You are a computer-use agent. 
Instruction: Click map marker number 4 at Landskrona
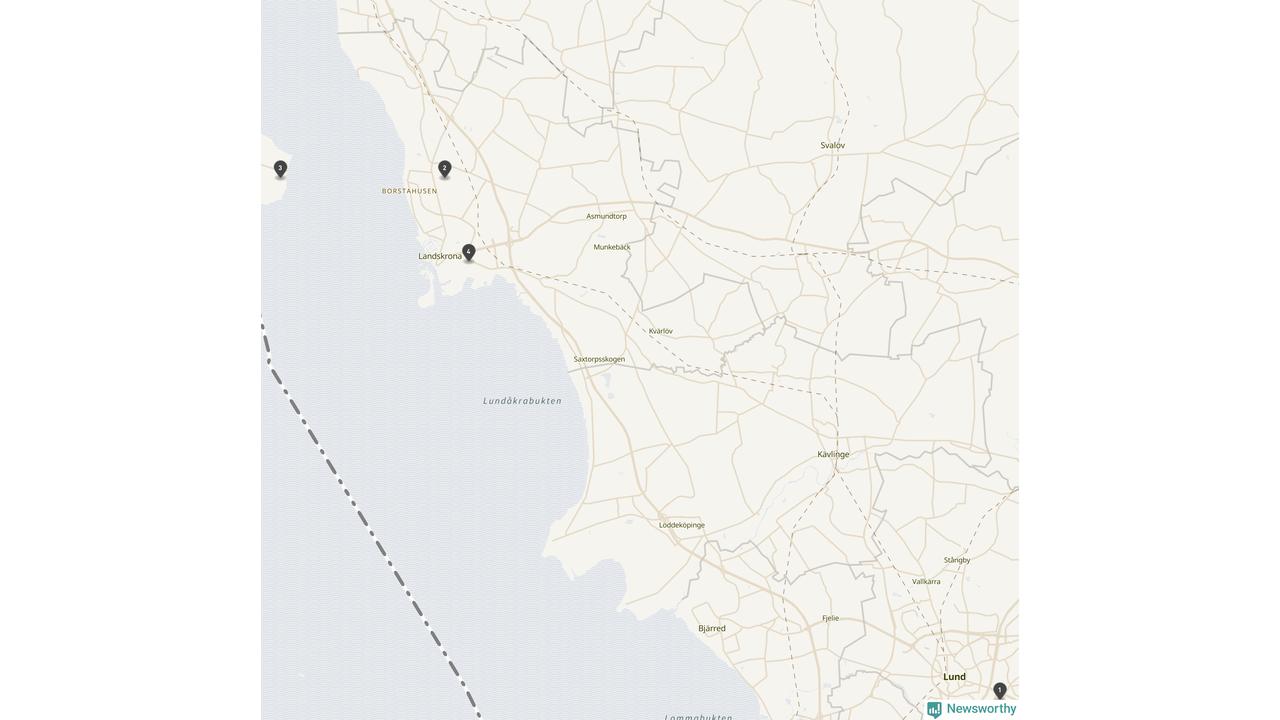point(468,252)
